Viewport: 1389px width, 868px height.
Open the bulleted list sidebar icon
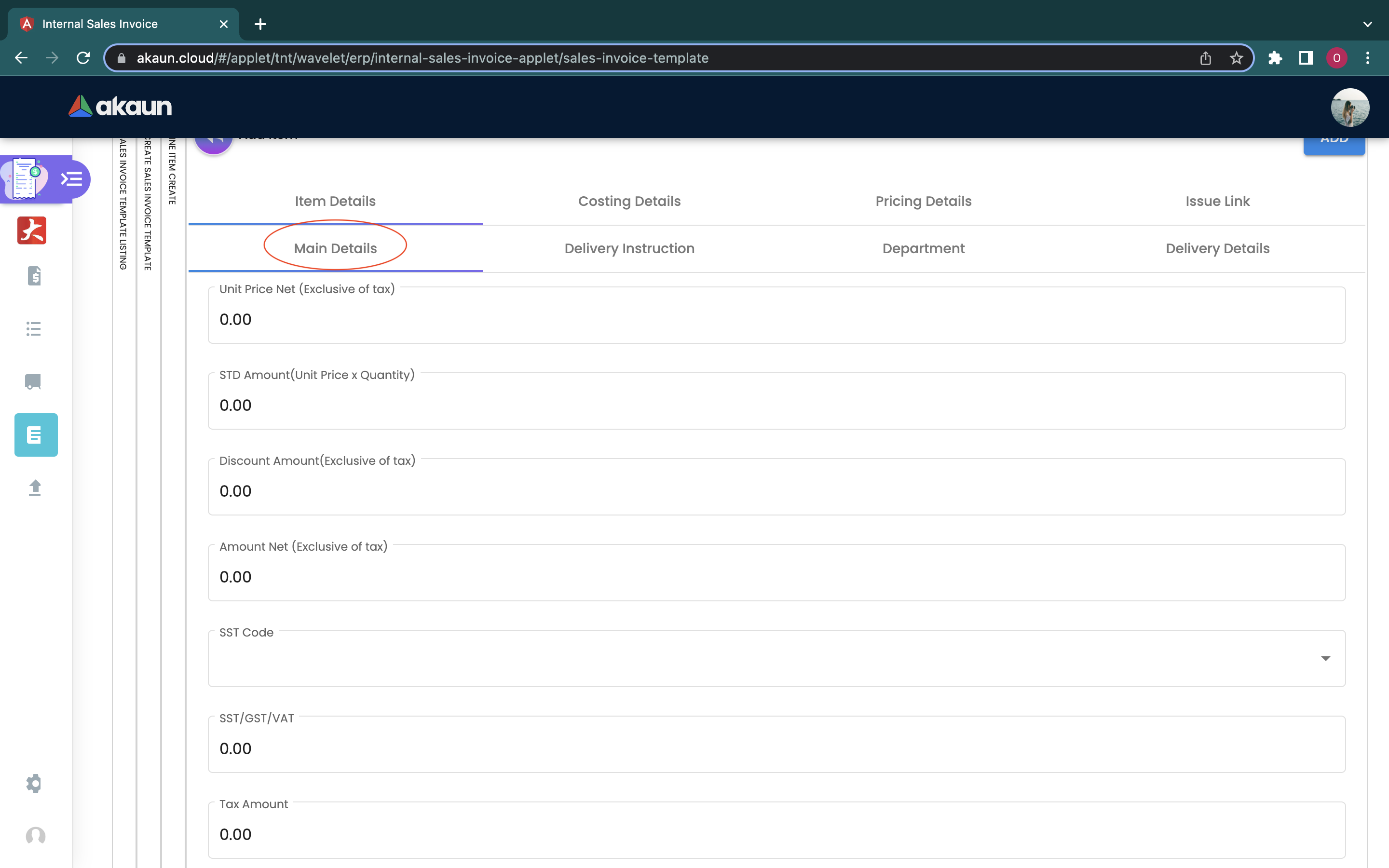click(34, 328)
